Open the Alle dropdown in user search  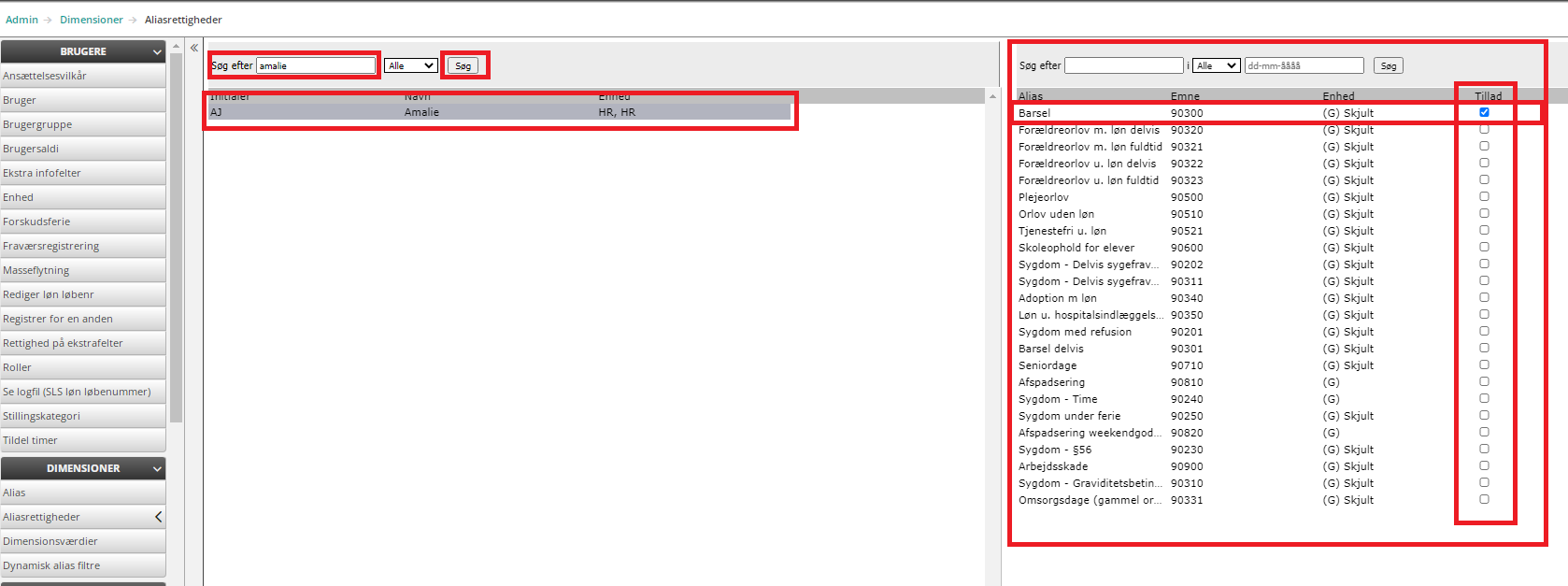click(411, 65)
